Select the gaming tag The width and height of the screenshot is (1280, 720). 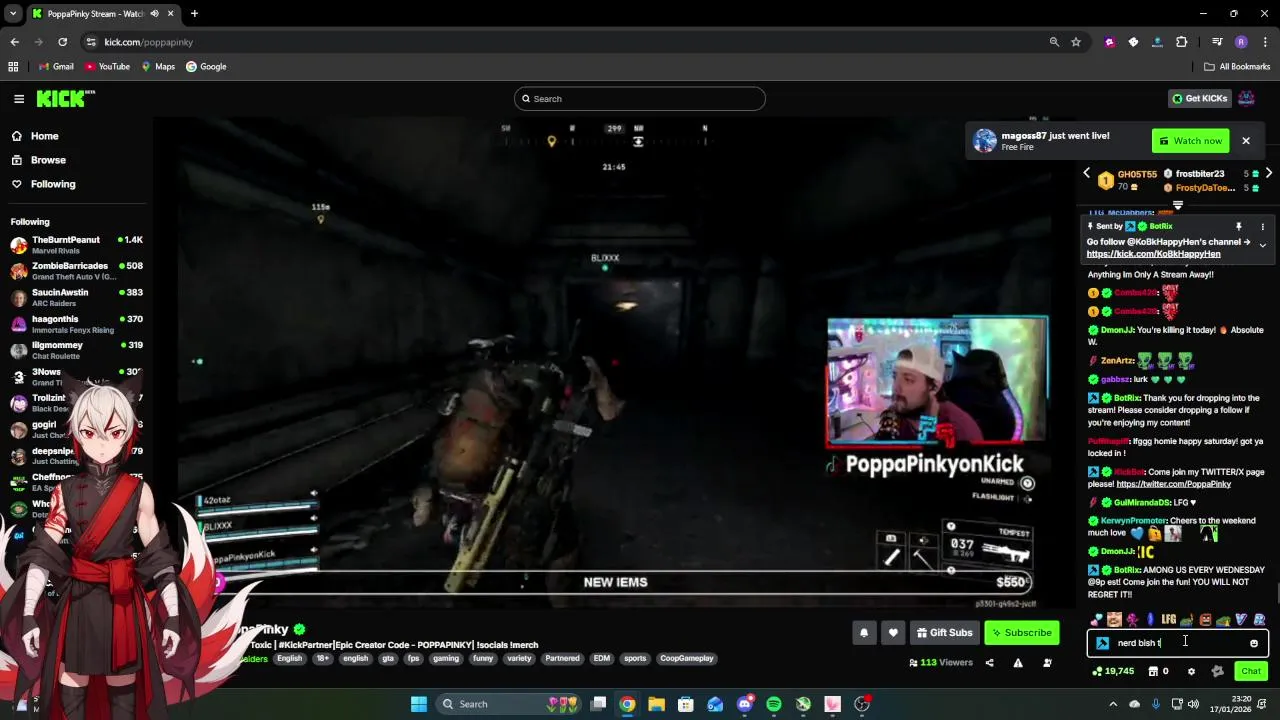pos(446,659)
